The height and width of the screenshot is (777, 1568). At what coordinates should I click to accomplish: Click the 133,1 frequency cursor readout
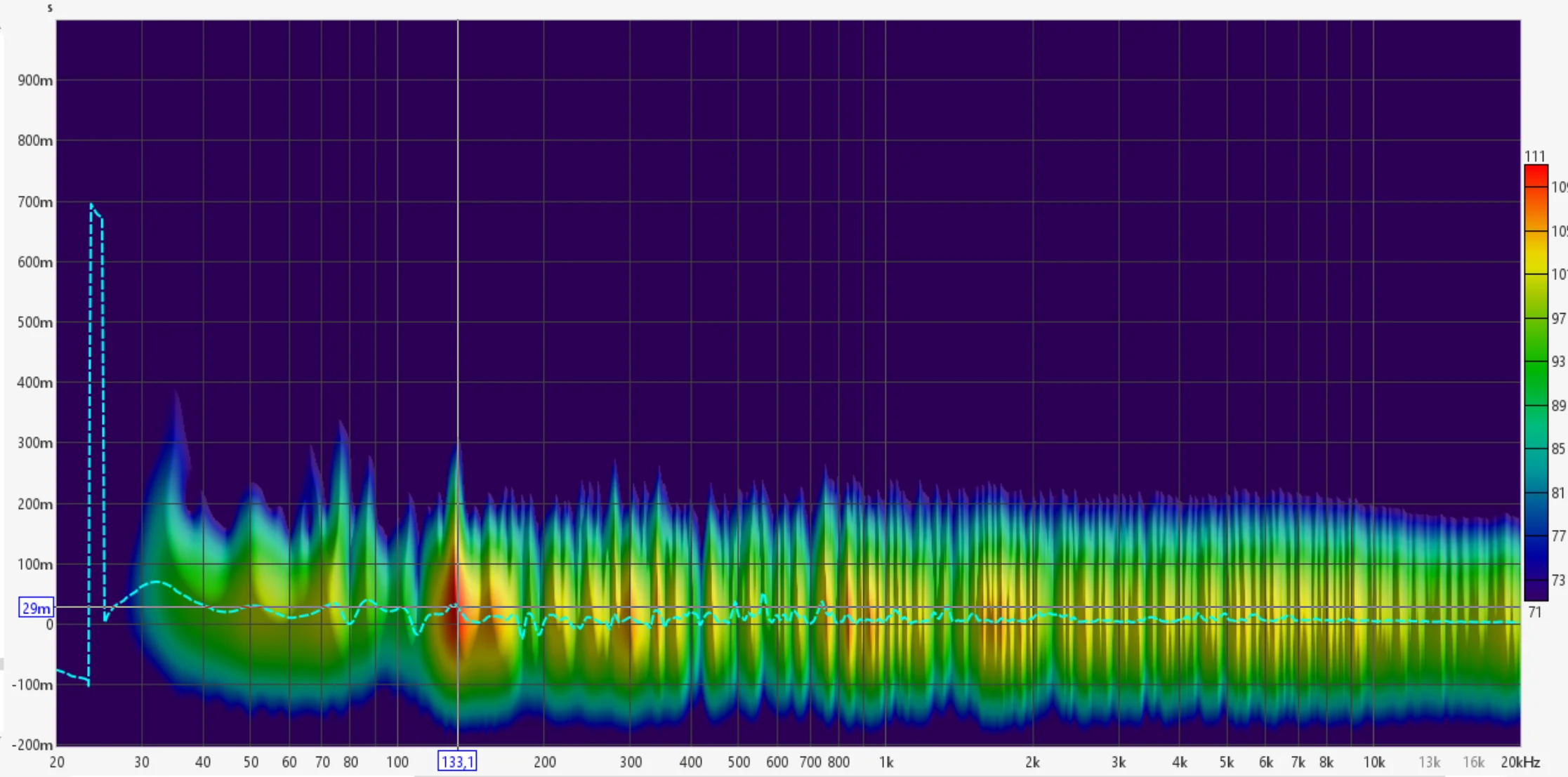point(457,762)
